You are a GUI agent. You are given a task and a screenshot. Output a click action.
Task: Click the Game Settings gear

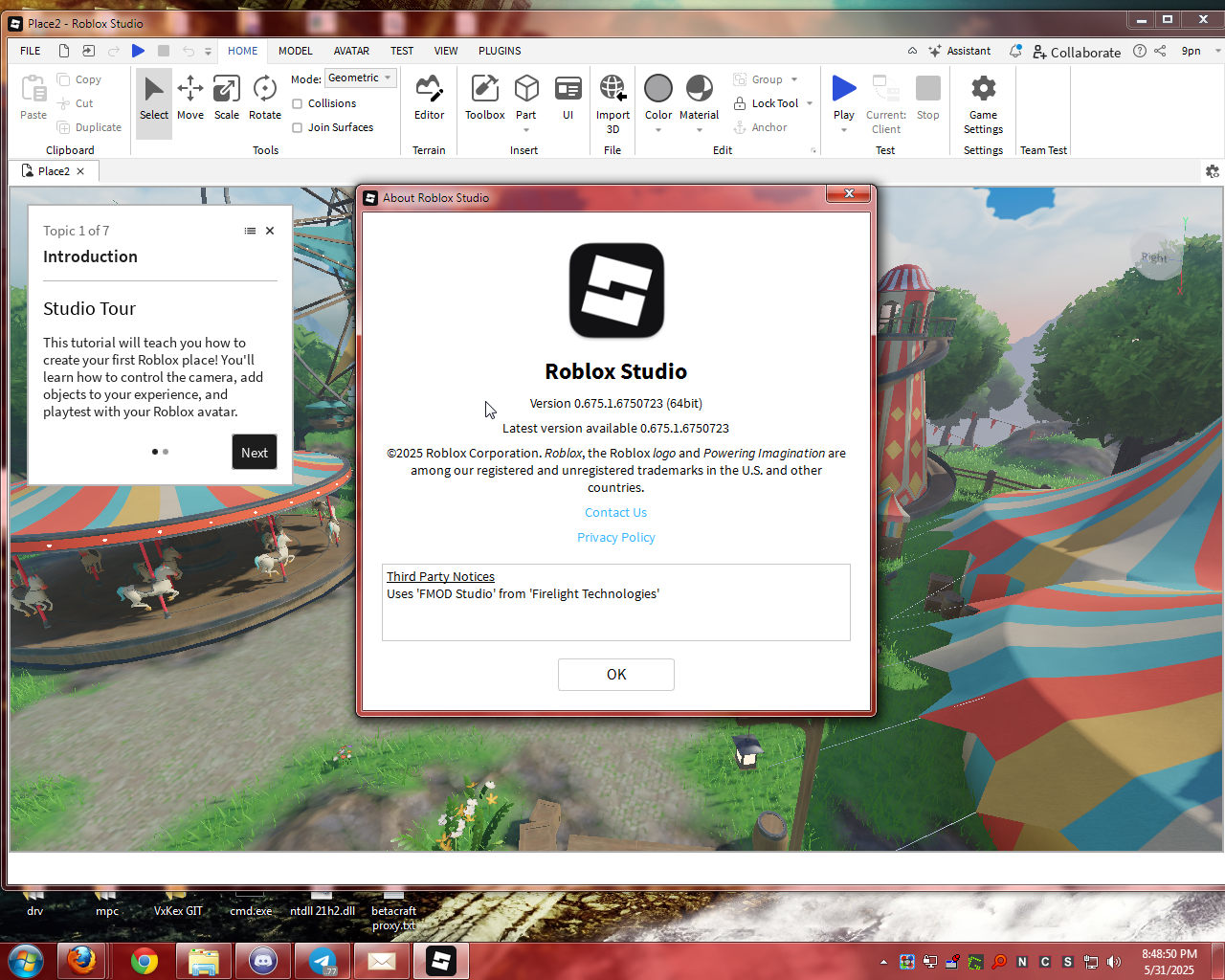click(x=983, y=103)
